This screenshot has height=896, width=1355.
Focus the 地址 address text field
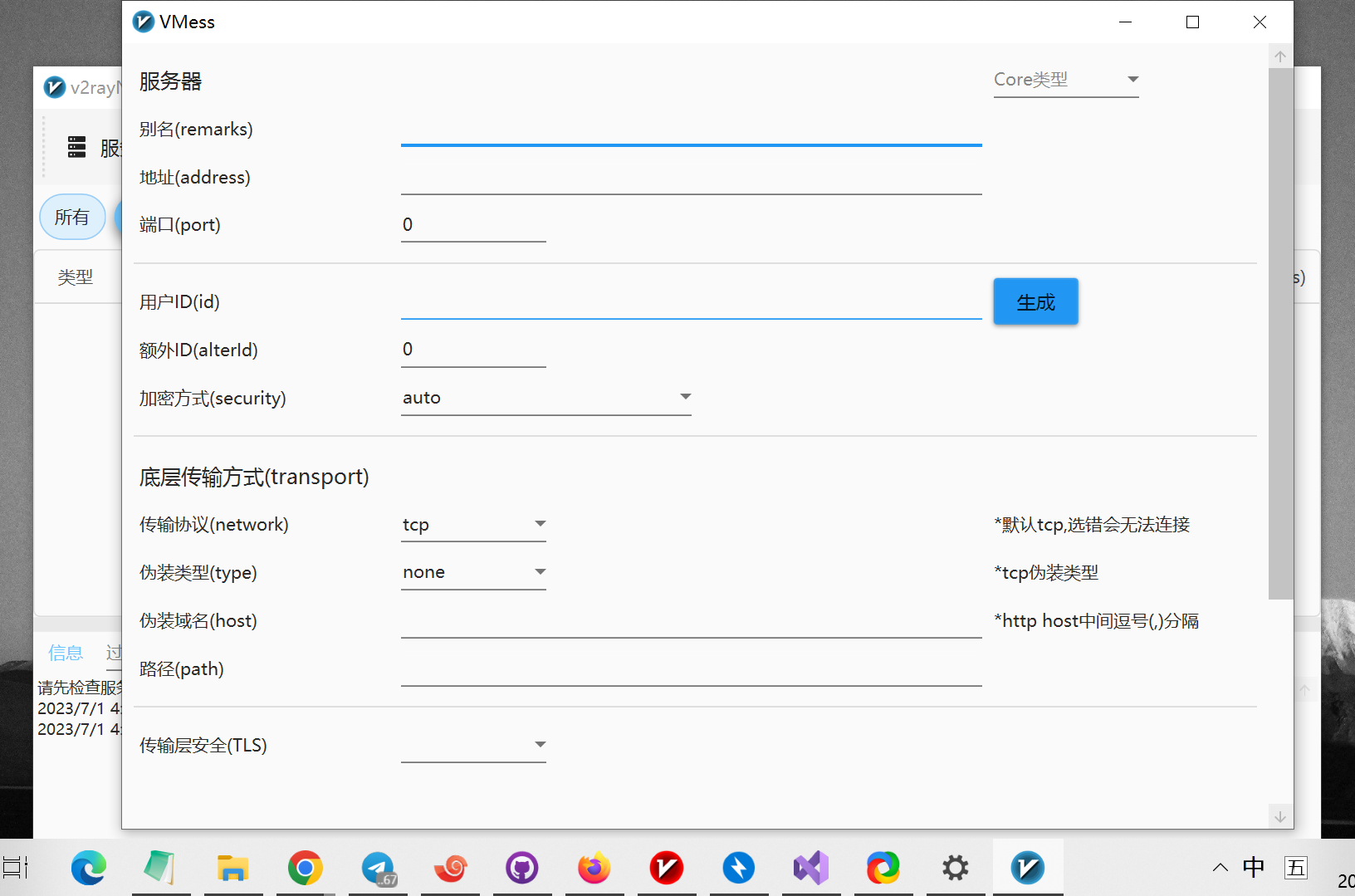coord(691,179)
